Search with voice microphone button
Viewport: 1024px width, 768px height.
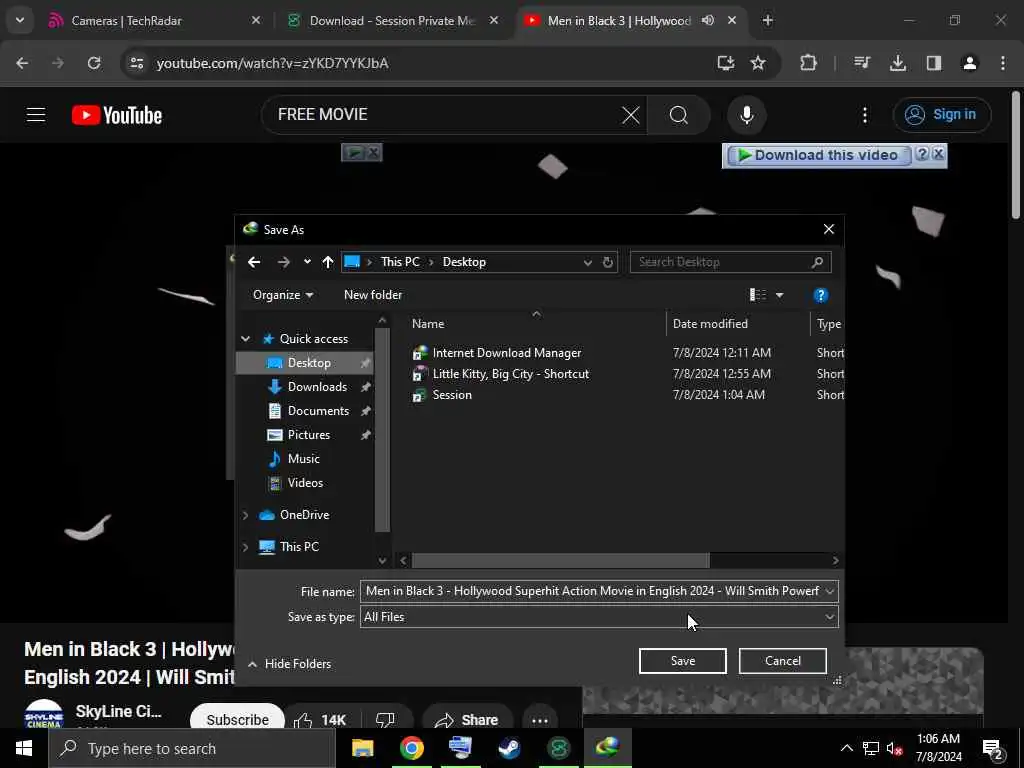pyautogui.click(x=746, y=116)
